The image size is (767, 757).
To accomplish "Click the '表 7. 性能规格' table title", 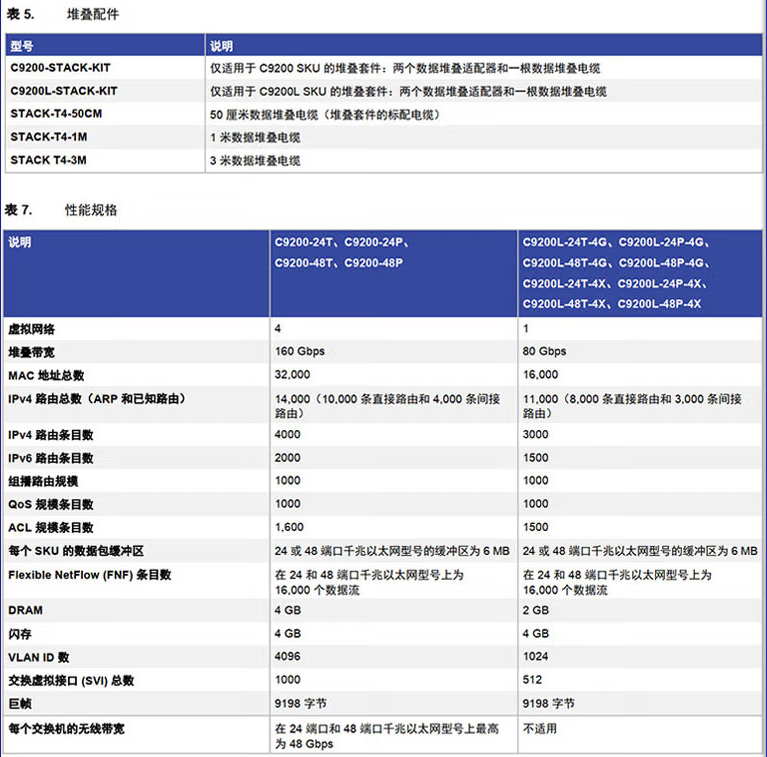I will pyautogui.click(x=61, y=210).
